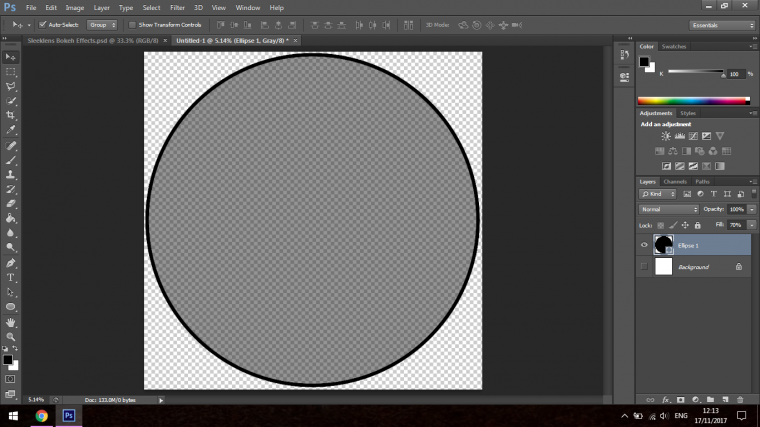Screen dimensions: 760x427
Task: Open the Color panel options menu
Action: (753, 47)
